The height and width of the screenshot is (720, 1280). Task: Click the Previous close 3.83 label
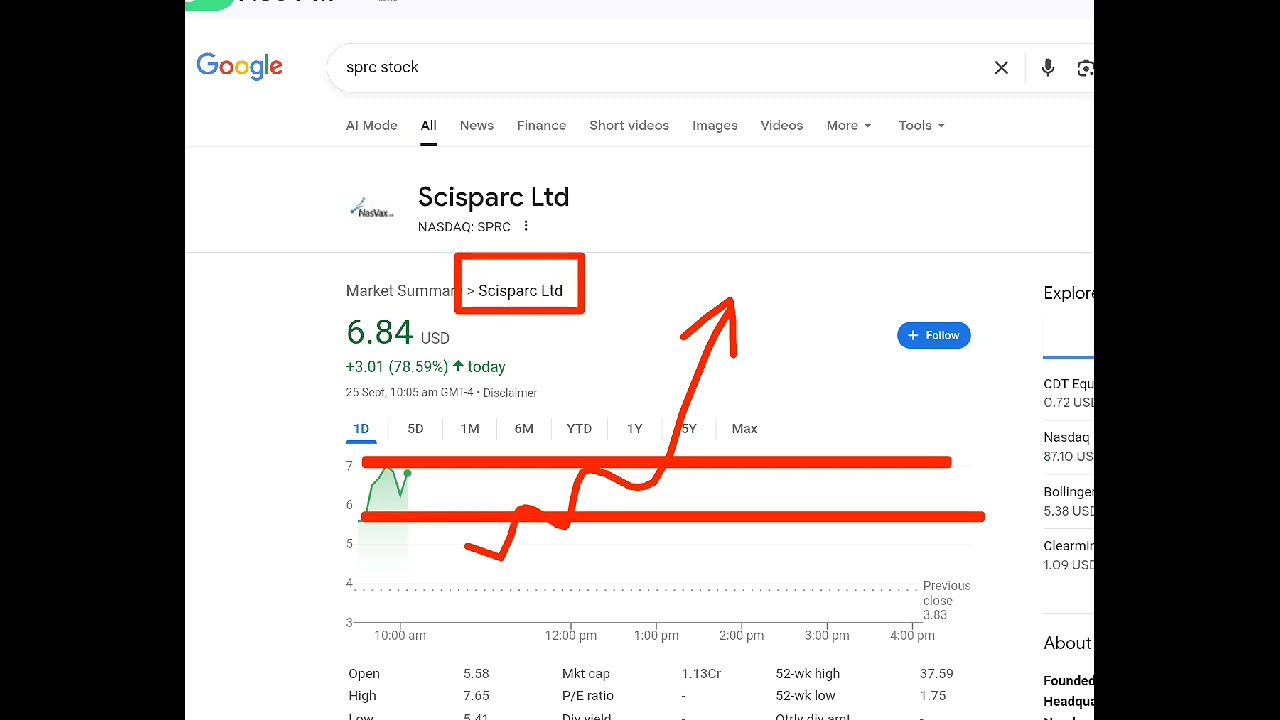(x=945, y=600)
